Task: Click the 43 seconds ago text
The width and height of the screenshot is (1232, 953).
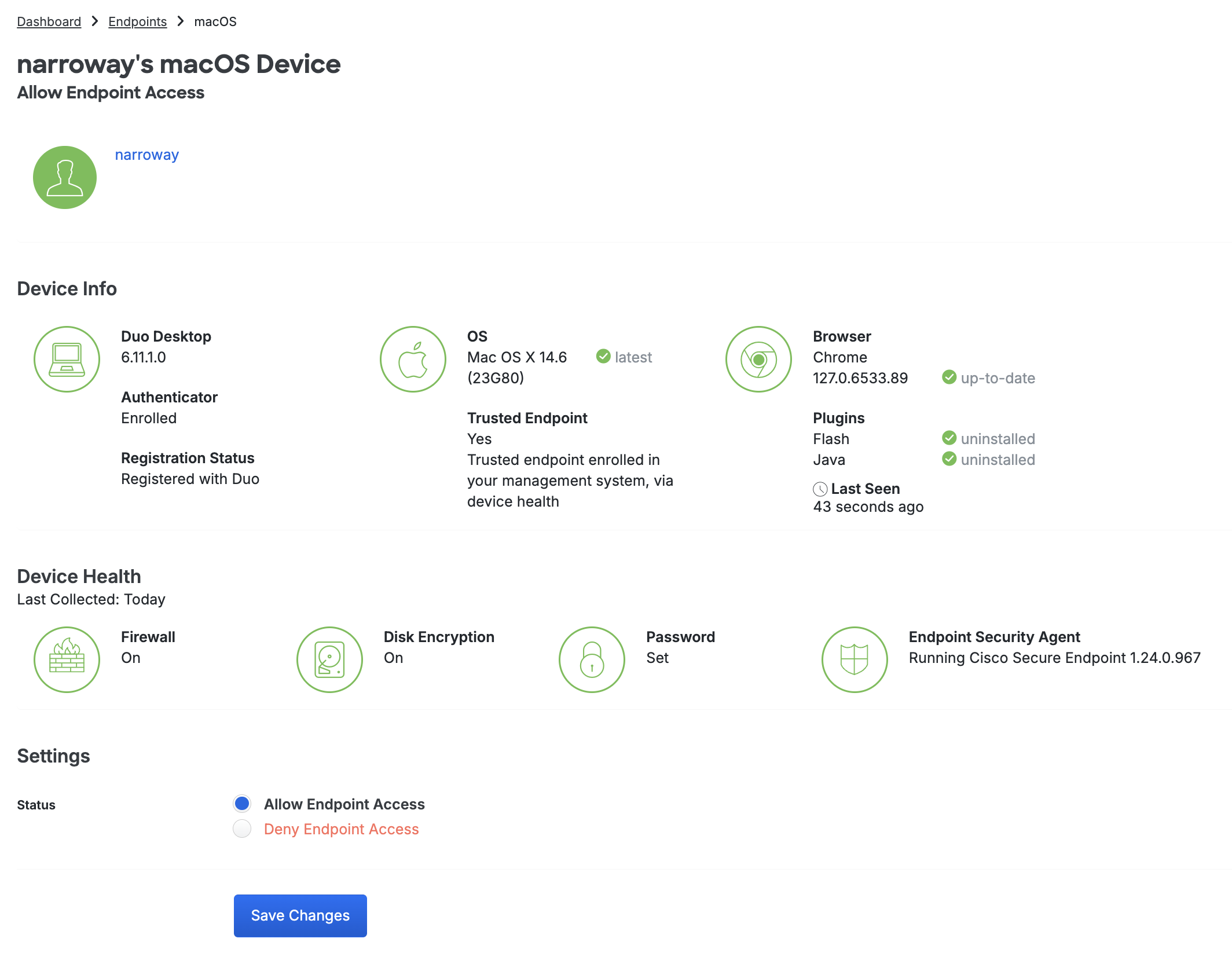Action: [x=868, y=507]
